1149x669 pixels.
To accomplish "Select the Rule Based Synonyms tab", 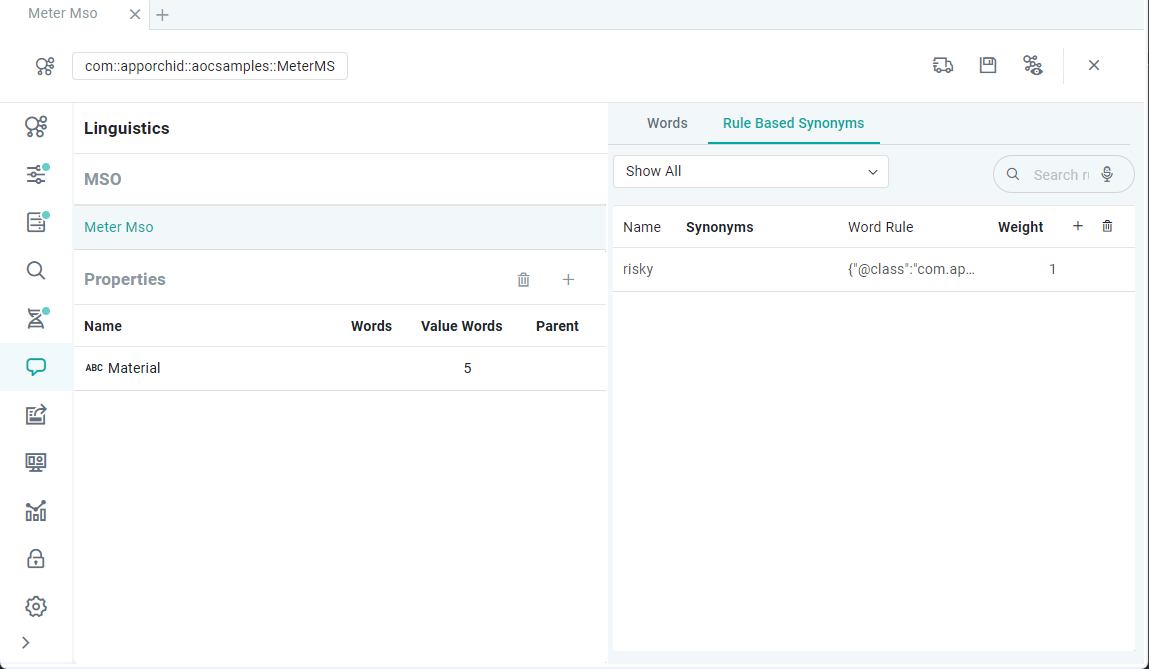I will coord(793,124).
